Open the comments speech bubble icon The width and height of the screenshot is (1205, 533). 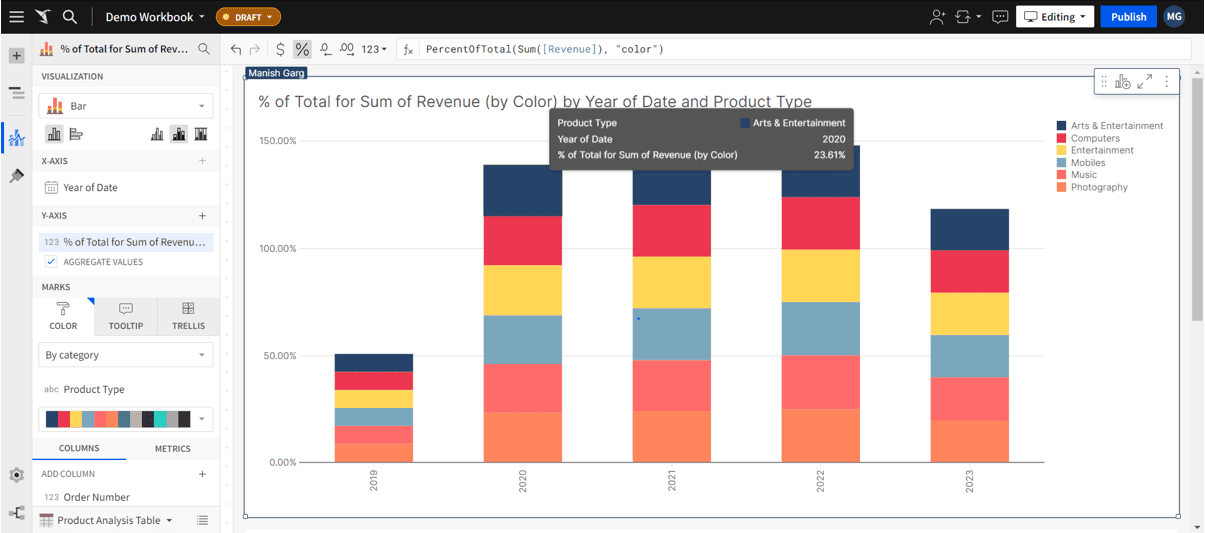point(1000,17)
